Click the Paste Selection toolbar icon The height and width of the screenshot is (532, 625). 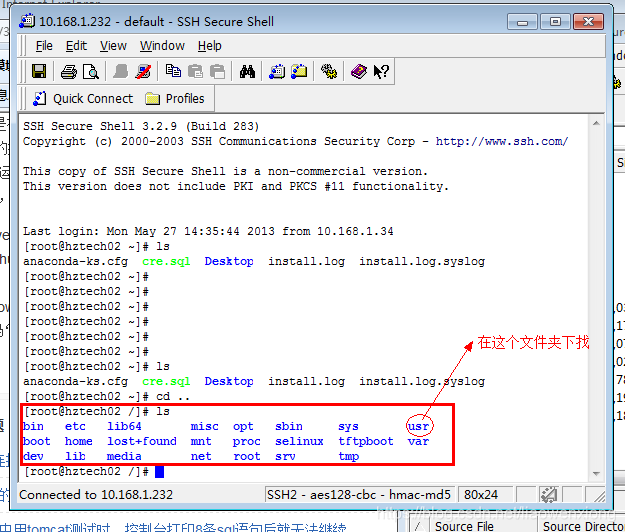[217, 72]
